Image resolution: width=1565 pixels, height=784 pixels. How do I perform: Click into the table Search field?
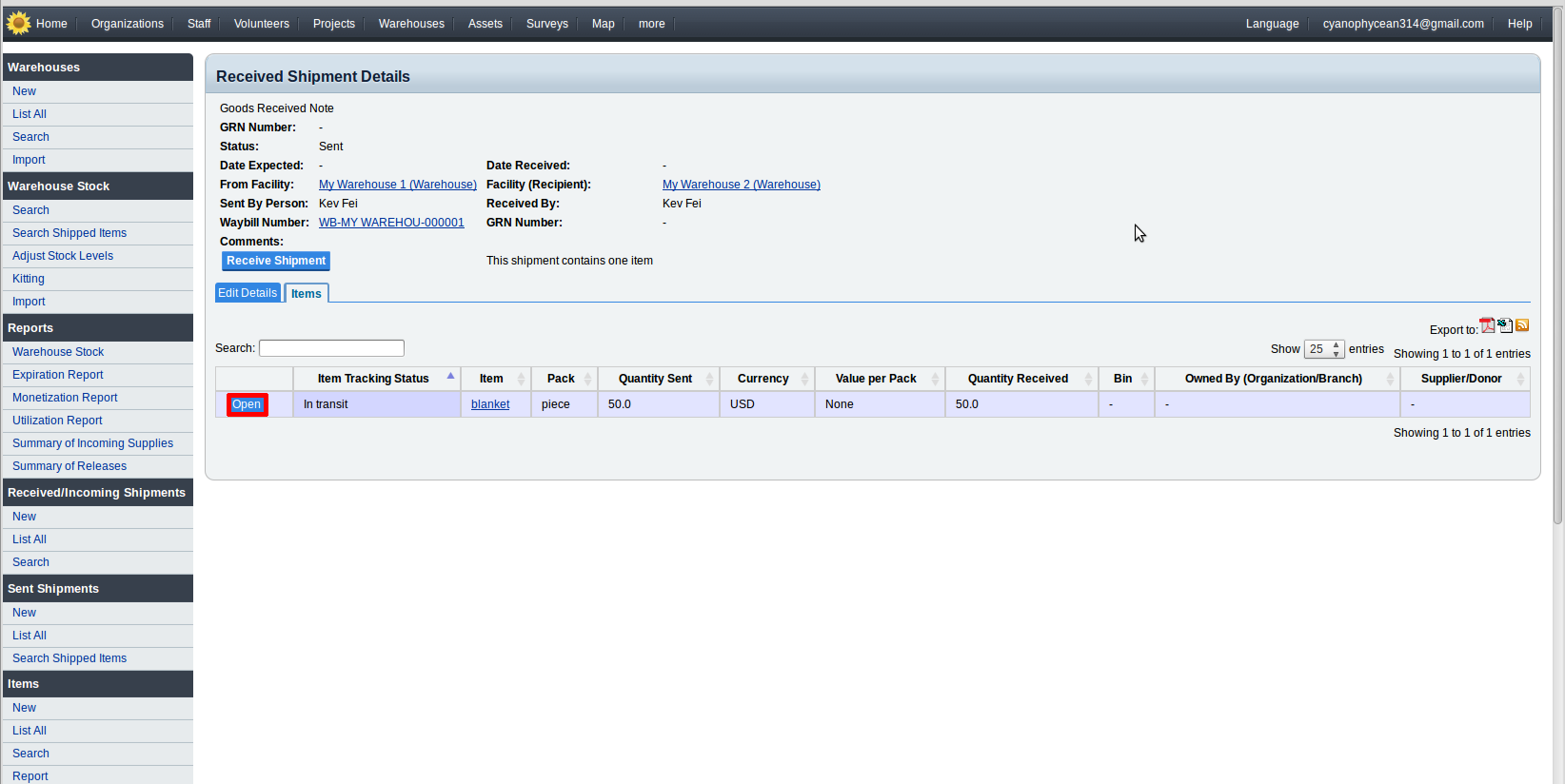[x=331, y=348]
